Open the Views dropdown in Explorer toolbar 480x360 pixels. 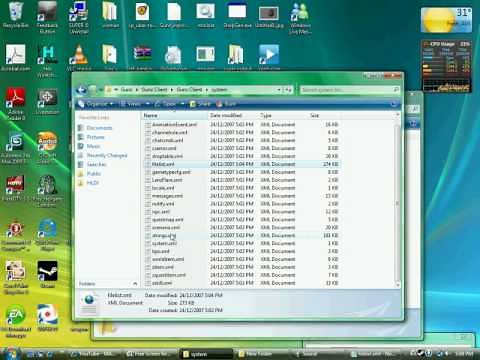[x=135, y=104]
